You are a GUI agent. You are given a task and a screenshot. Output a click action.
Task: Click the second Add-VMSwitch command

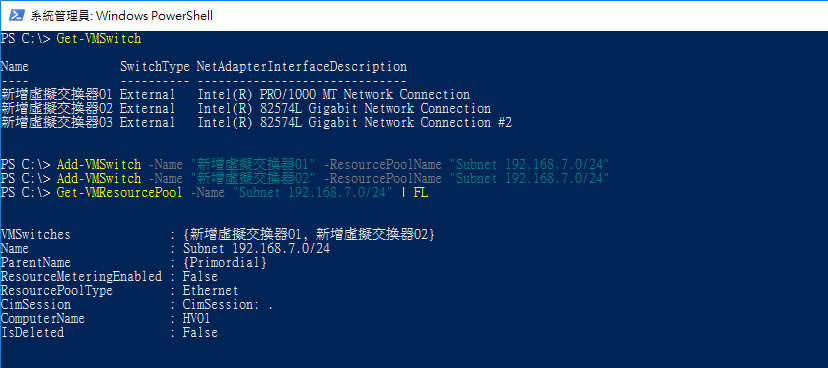[99, 178]
